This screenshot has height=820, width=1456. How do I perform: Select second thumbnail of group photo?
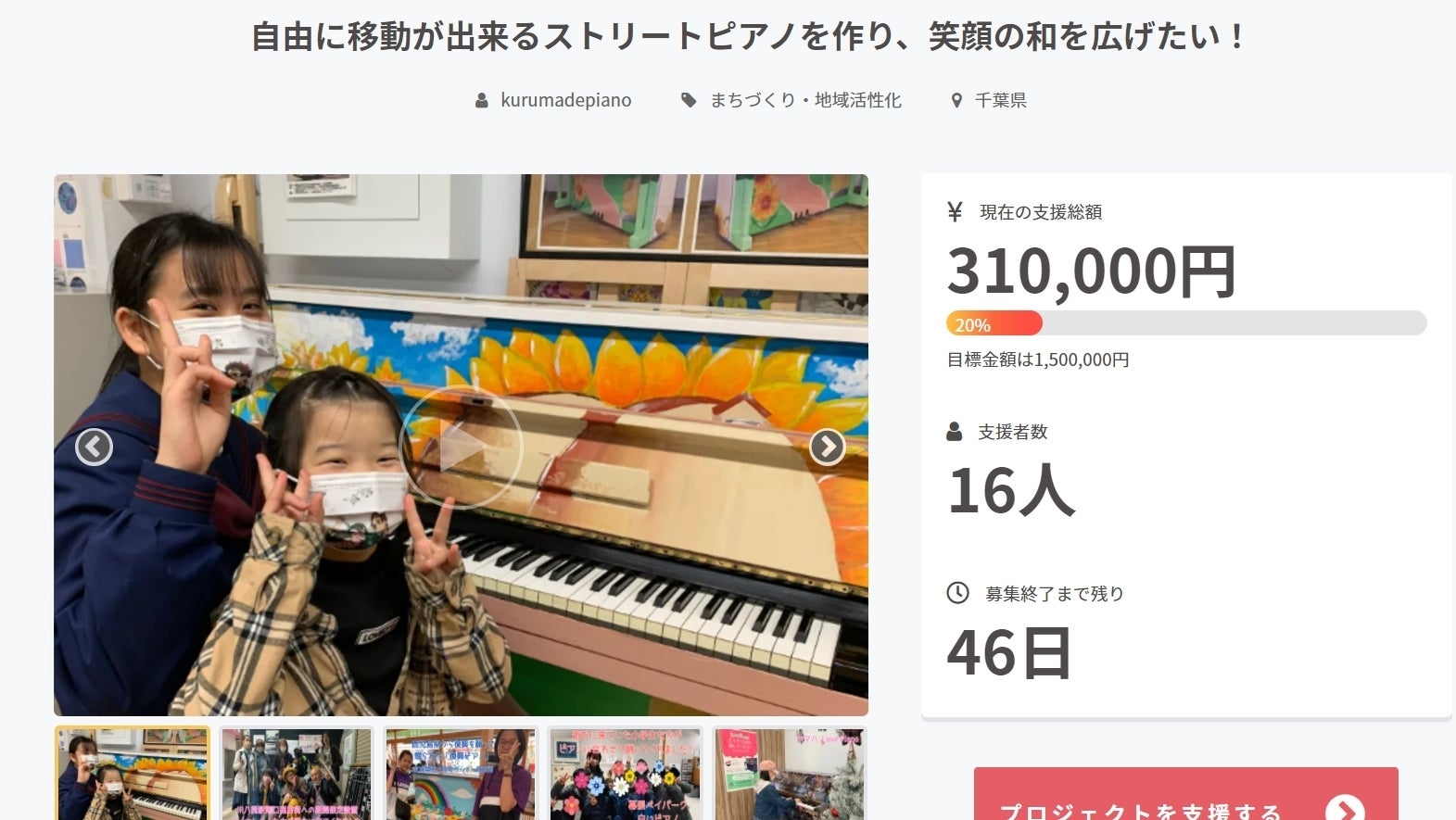(297, 774)
